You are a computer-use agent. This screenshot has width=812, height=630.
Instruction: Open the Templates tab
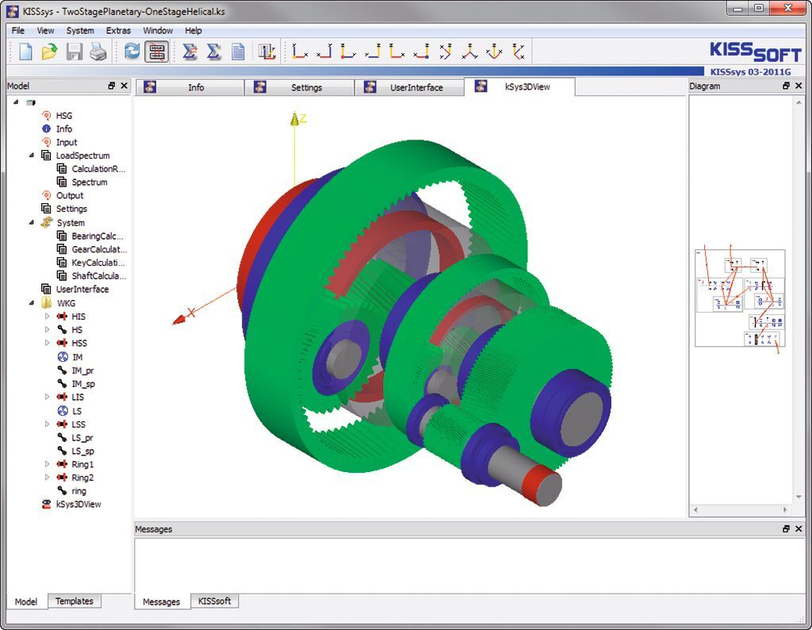tap(75, 601)
